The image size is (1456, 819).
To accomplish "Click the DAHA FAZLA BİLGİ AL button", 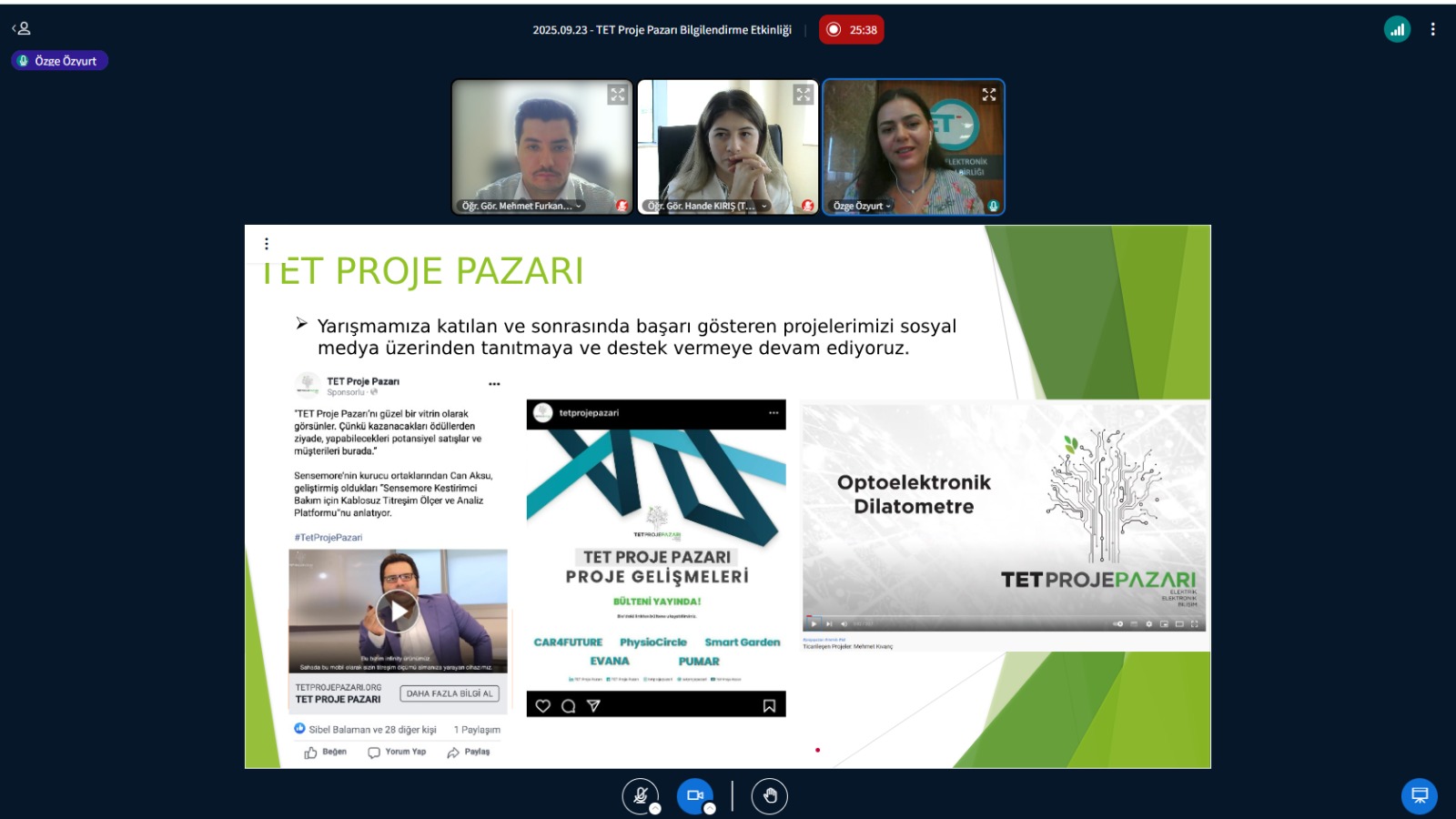I will pos(450,693).
